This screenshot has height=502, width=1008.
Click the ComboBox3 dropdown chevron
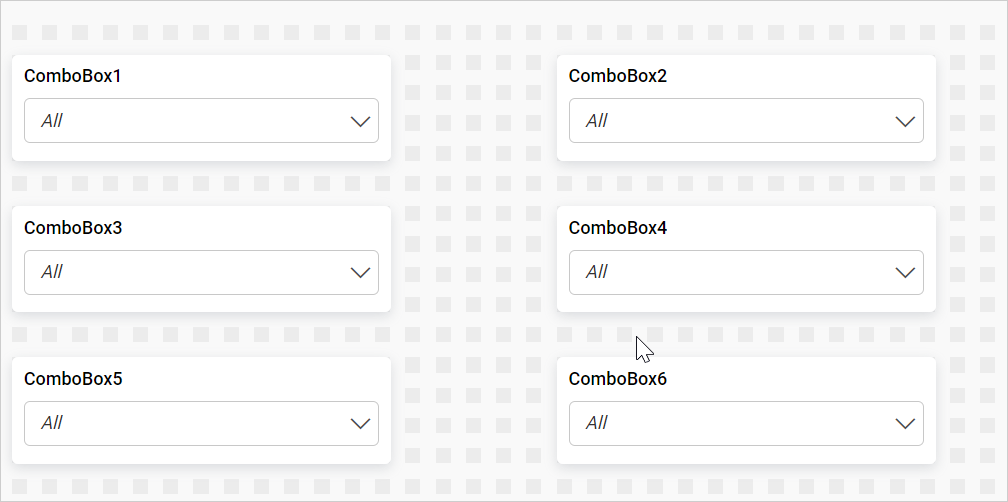click(361, 272)
